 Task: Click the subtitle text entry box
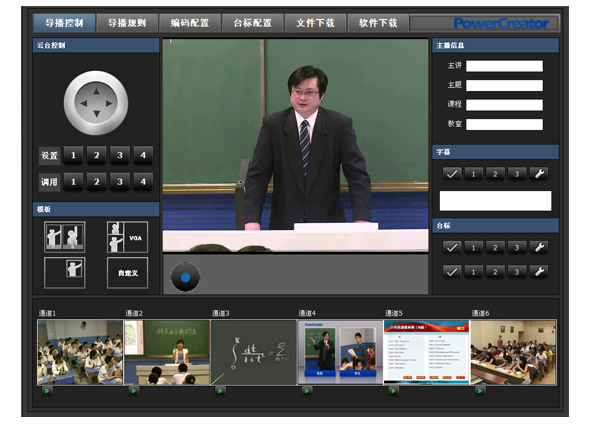pos(495,200)
